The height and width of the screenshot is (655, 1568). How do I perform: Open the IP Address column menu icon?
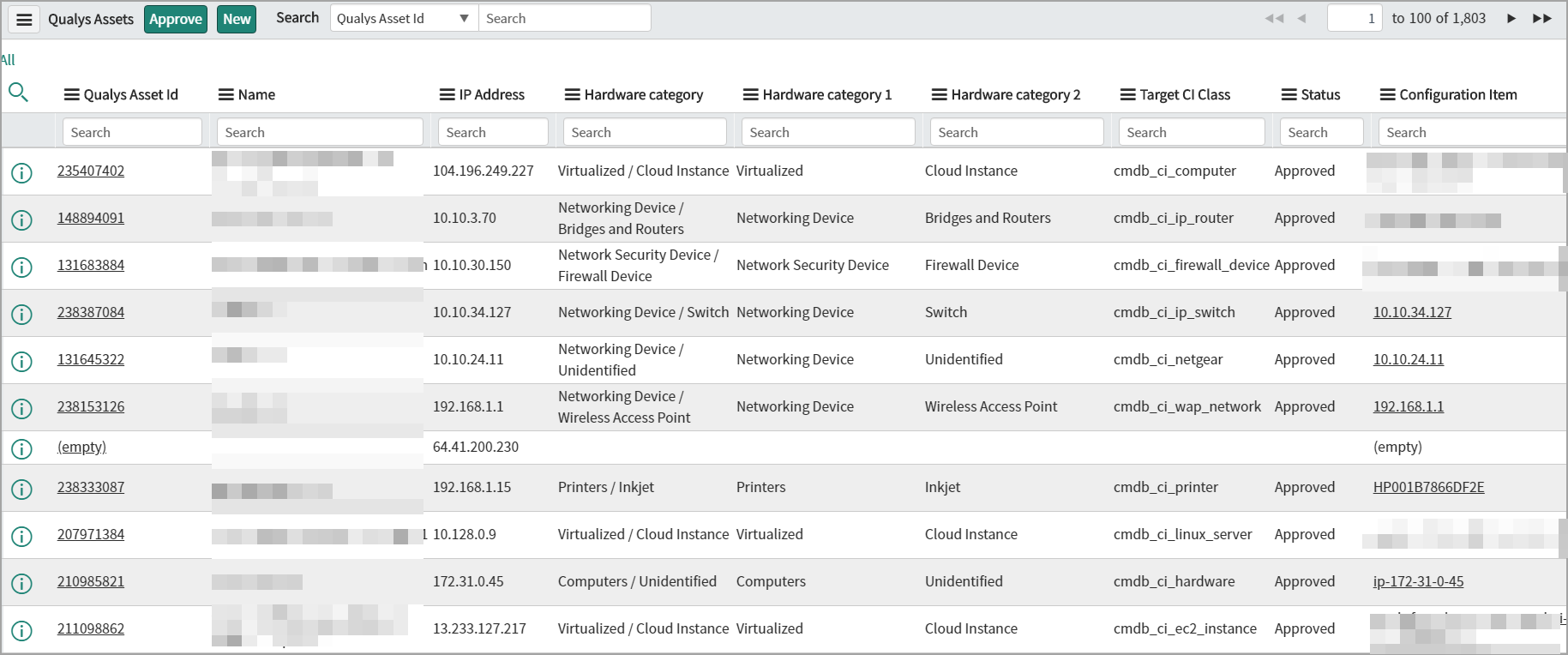pyautogui.click(x=447, y=95)
